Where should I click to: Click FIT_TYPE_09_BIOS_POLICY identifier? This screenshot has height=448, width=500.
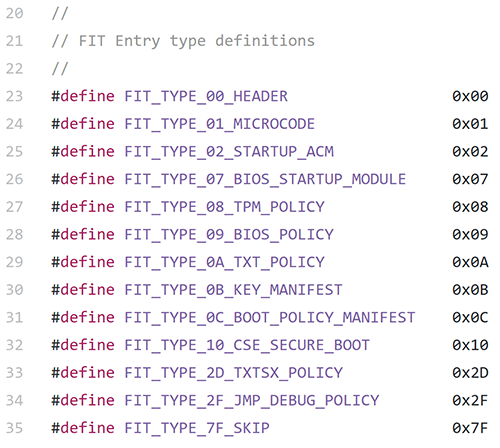click(x=229, y=235)
